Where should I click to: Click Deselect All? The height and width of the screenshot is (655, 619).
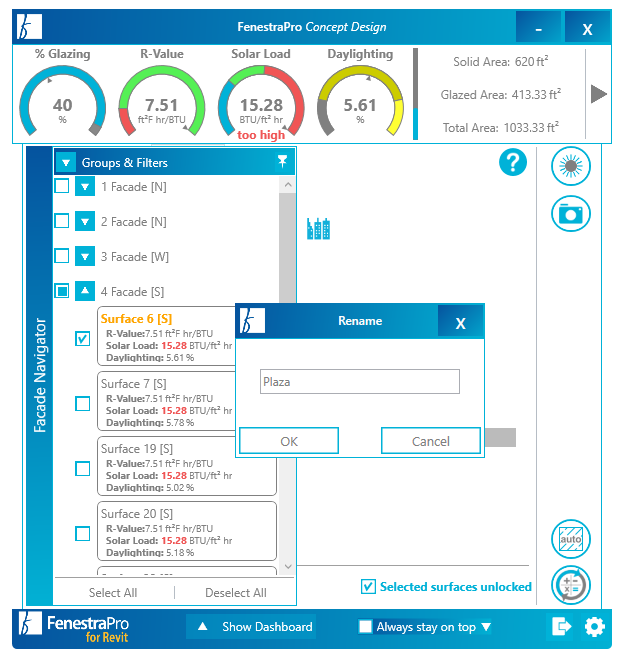coord(236,592)
